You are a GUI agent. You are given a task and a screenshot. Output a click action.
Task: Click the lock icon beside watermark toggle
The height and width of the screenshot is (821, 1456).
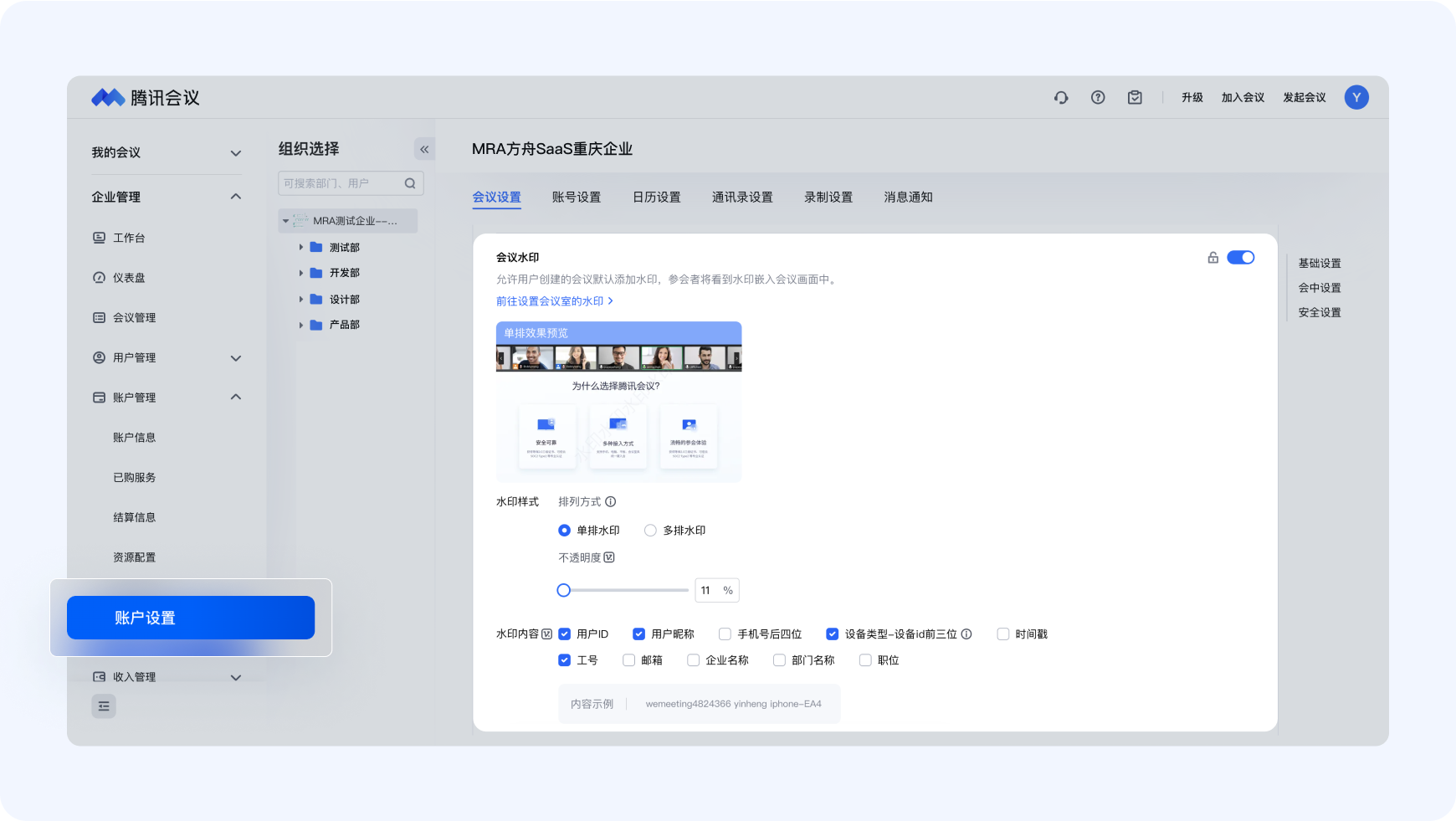tap(1212, 258)
